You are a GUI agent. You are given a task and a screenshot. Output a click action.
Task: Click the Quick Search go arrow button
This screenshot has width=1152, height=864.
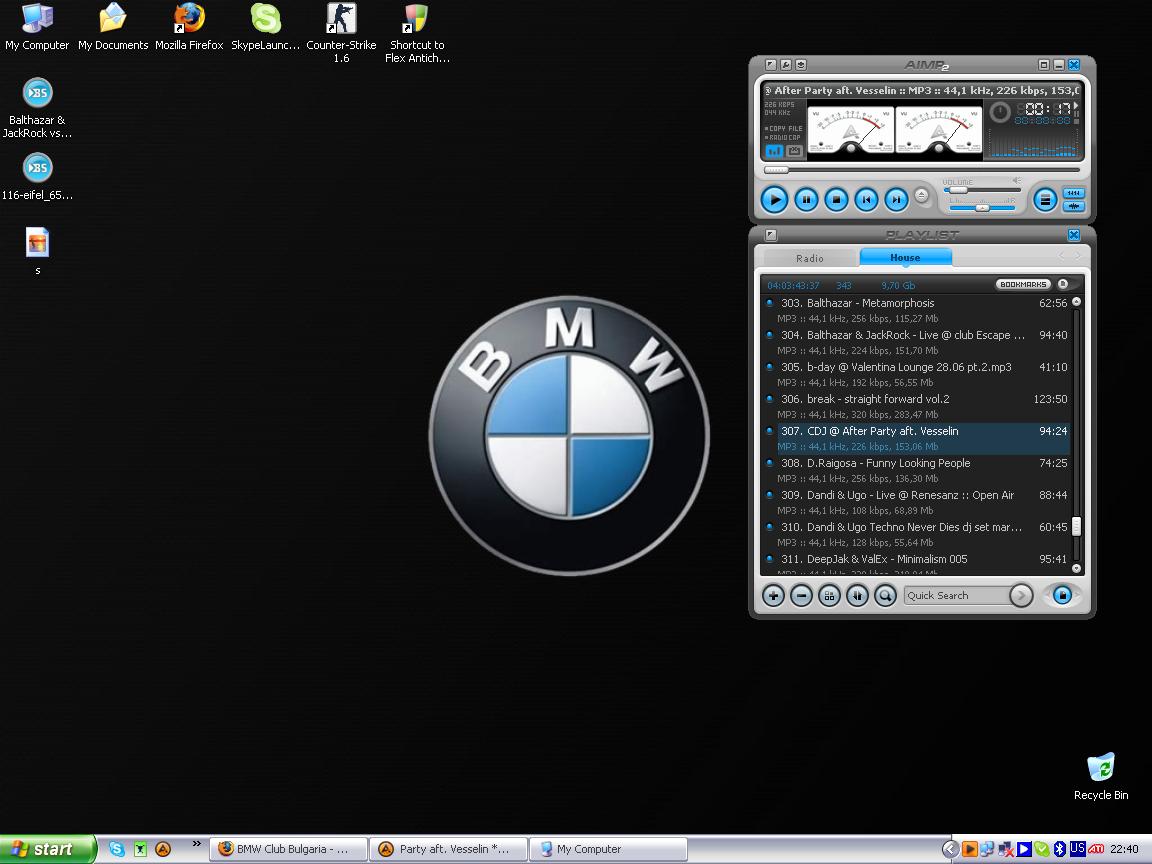pos(1020,596)
